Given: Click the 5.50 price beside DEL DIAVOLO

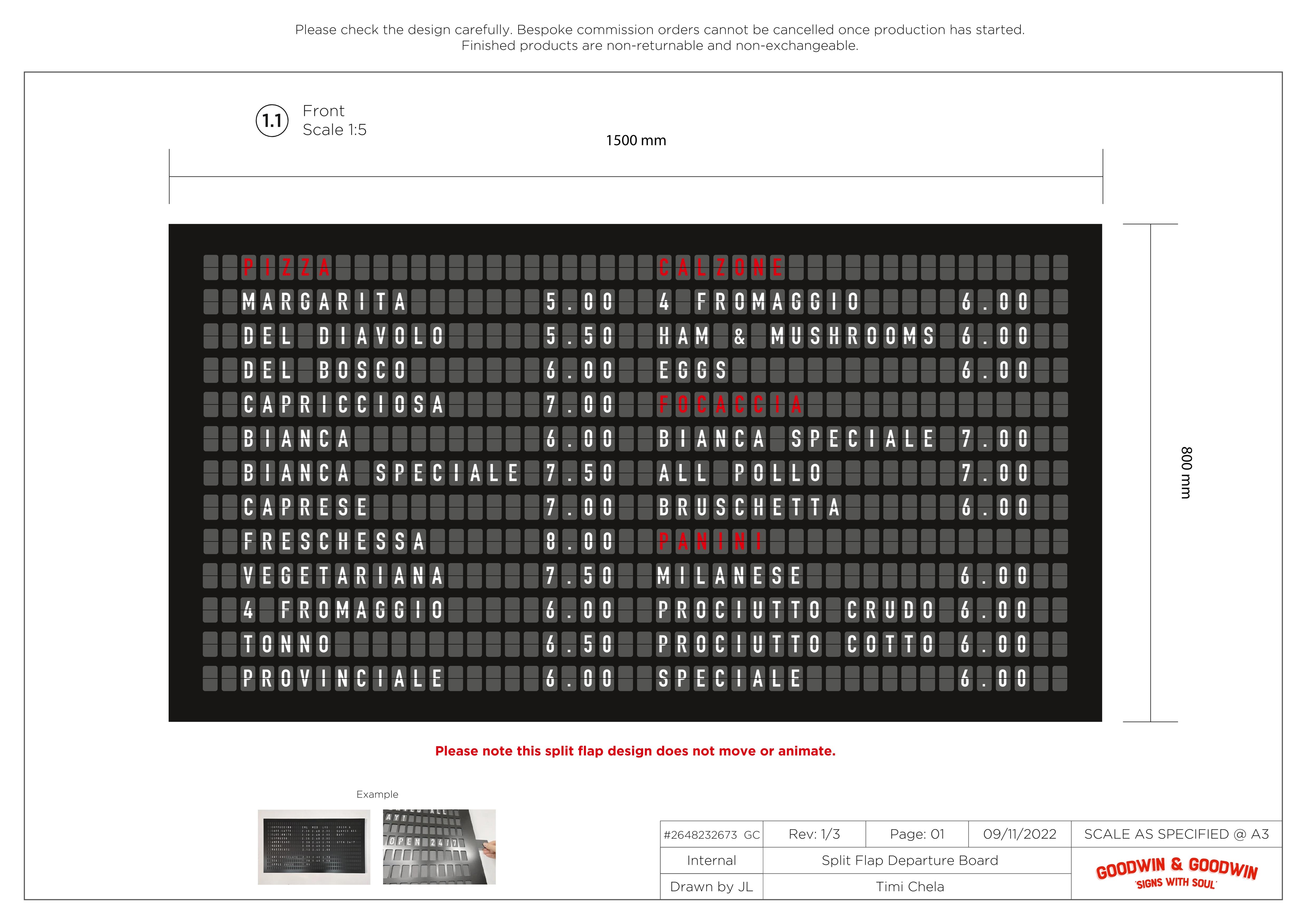Looking at the screenshot, I should (x=579, y=336).
